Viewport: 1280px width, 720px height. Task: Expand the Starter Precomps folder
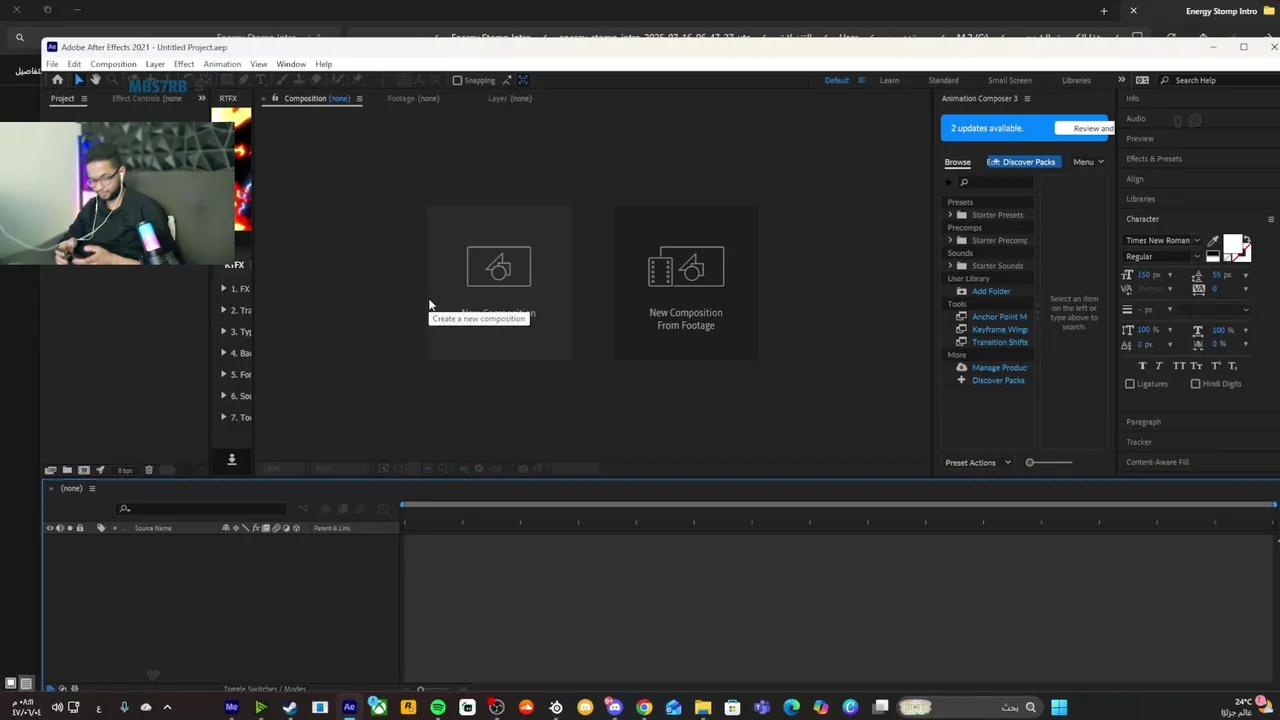coord(950,240)
